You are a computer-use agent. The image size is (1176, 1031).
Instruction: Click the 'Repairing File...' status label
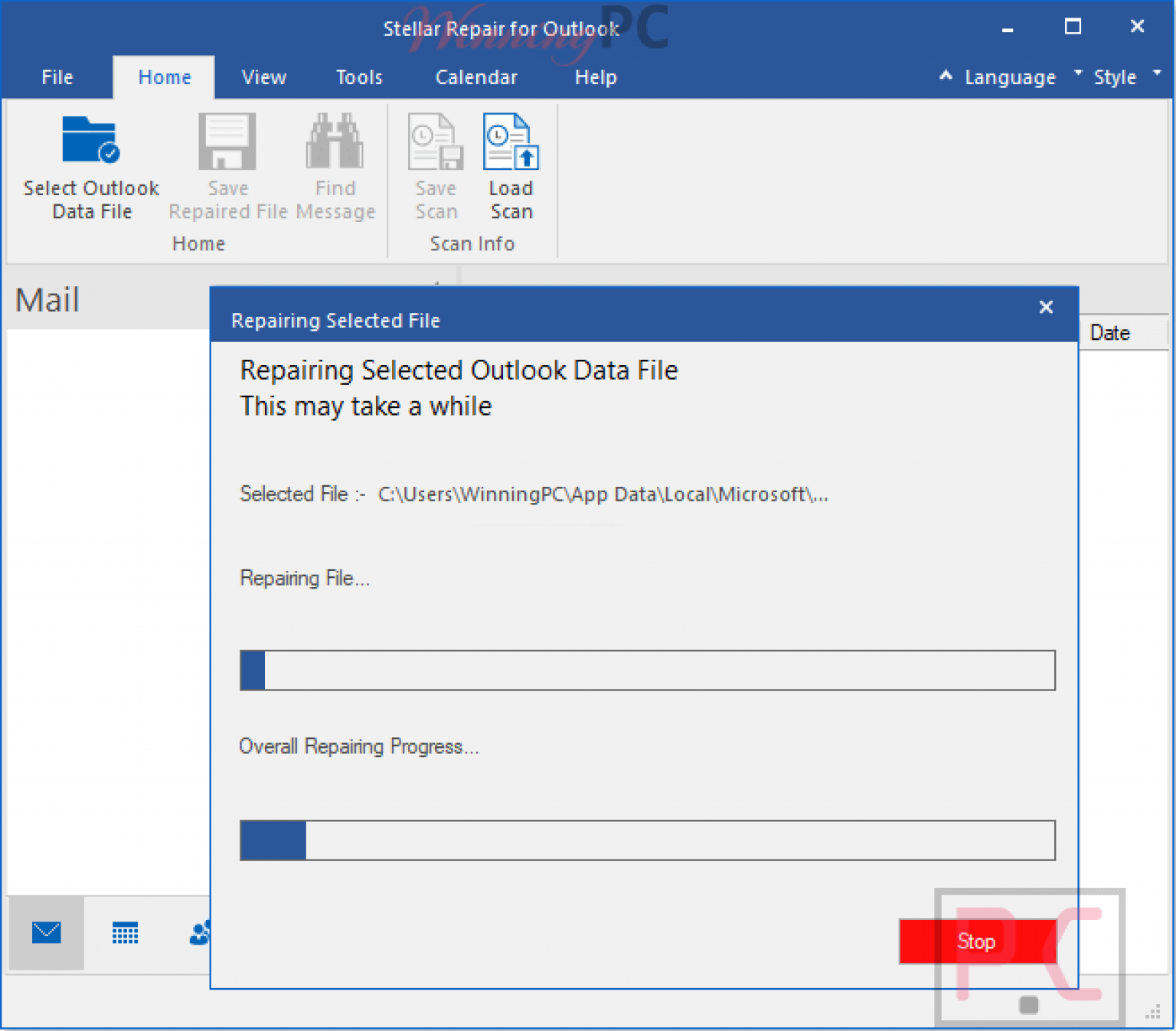305,579
